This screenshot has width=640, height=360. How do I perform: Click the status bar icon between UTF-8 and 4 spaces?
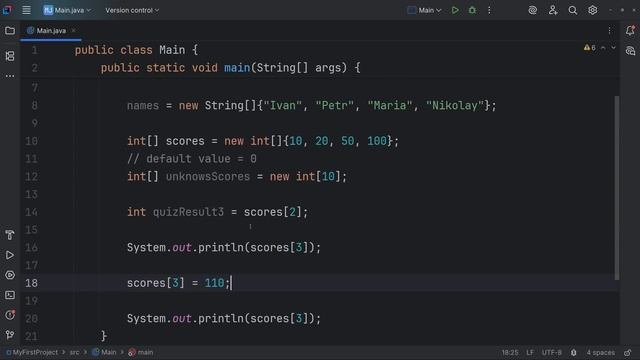pyautogui.click(x=573, y=352)
